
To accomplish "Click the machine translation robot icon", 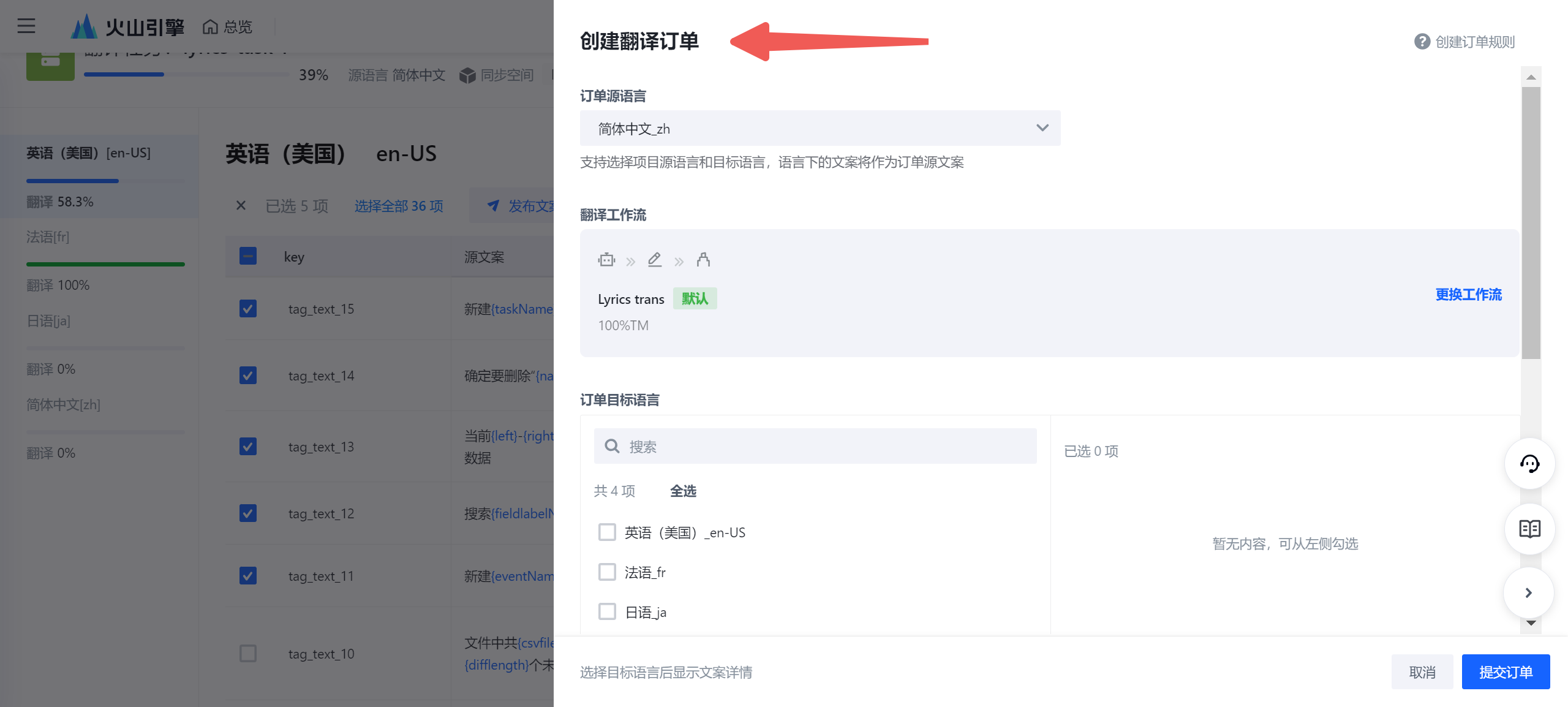I will click(x=606, y=260).
